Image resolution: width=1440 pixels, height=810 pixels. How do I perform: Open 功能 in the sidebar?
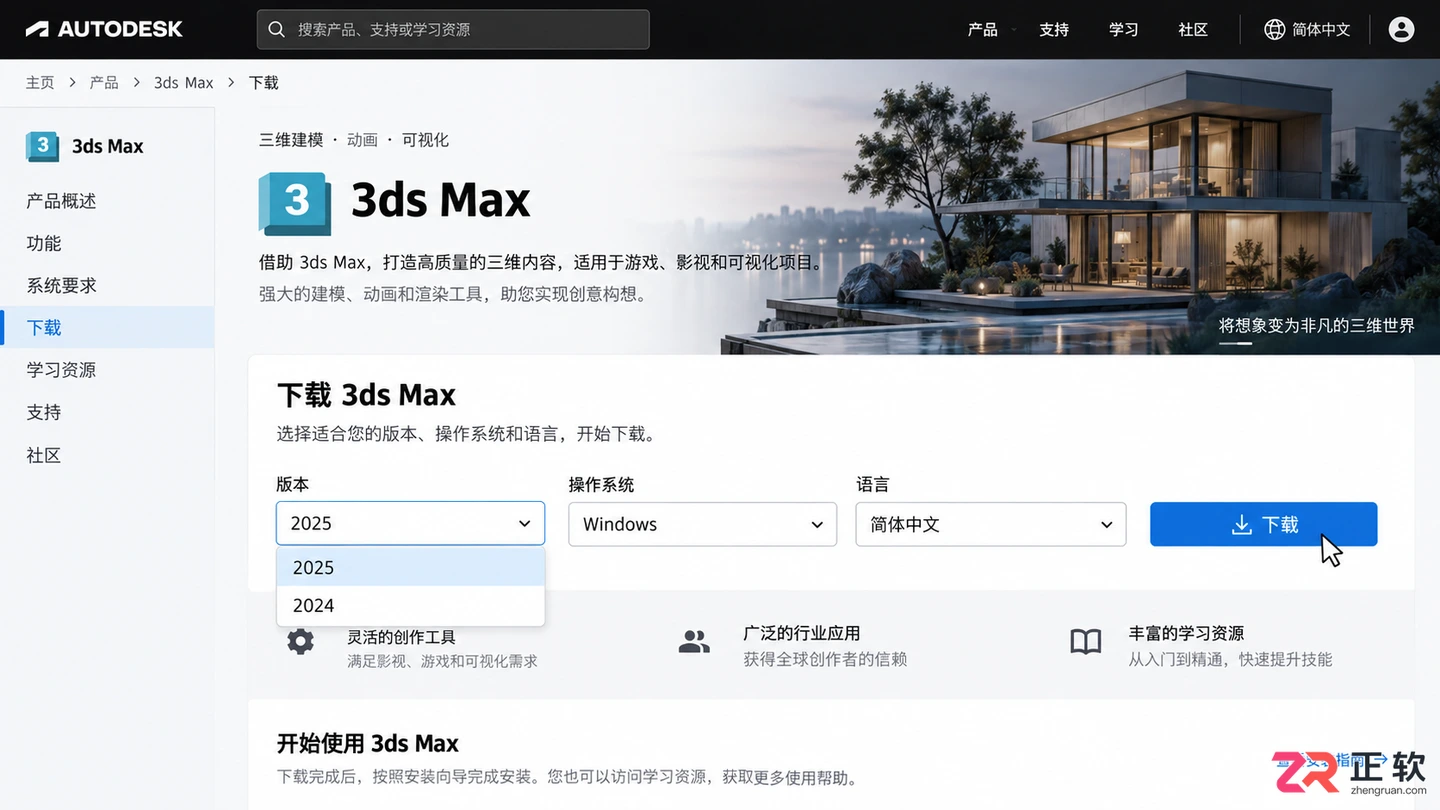click(x=44, y=243)
